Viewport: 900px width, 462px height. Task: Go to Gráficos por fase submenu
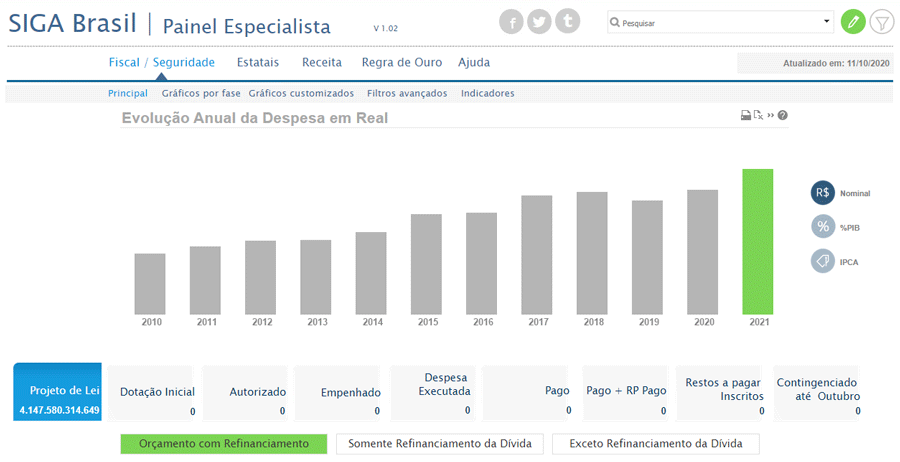(201, 93)
